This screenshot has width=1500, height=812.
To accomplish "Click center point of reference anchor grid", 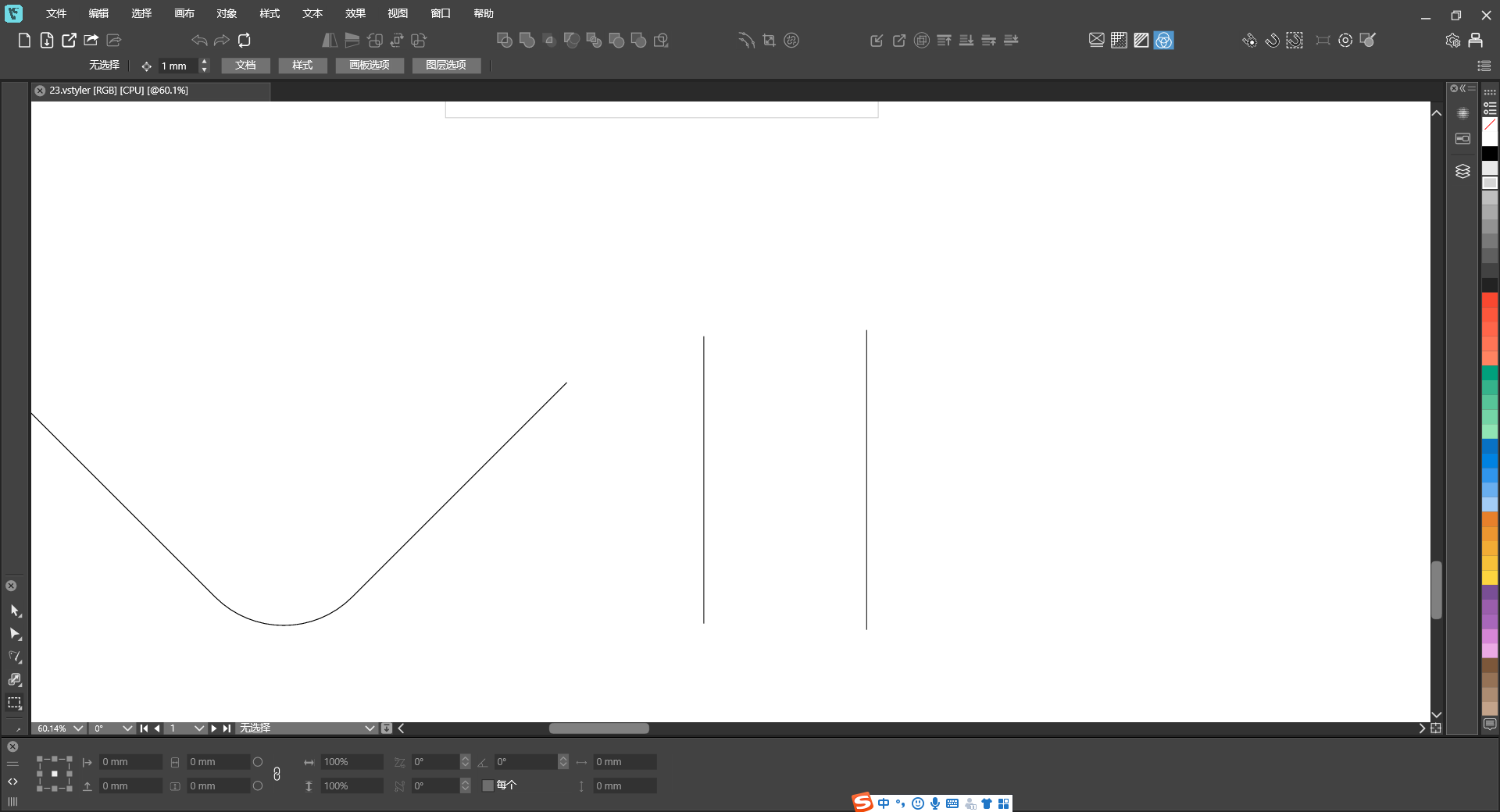I will [x=54, y=774].
